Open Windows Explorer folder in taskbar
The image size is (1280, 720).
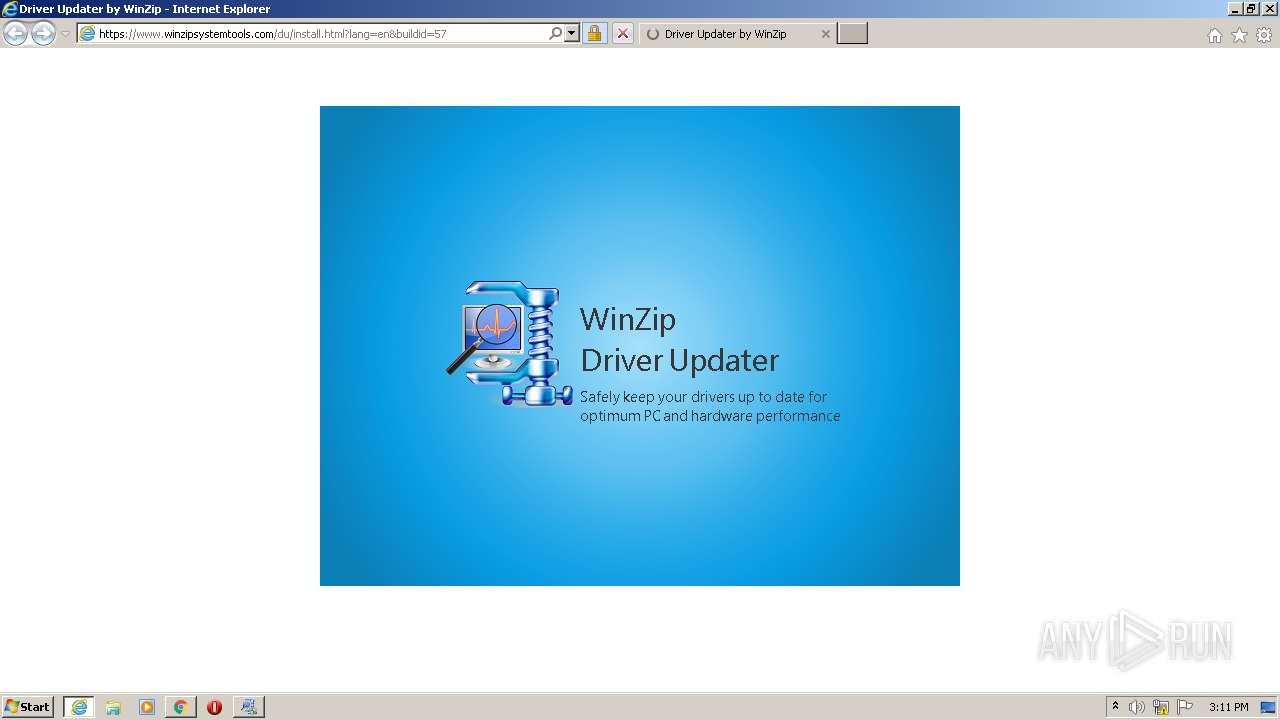point(113,707)
